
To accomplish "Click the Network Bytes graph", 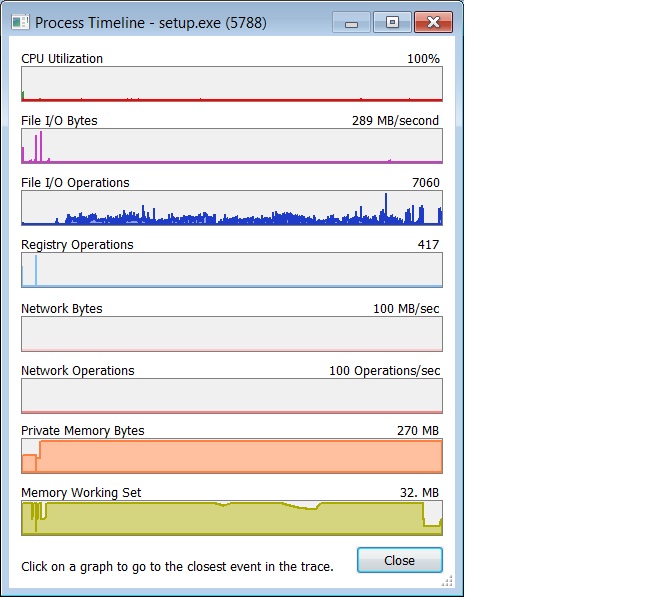I will [232, 334].
